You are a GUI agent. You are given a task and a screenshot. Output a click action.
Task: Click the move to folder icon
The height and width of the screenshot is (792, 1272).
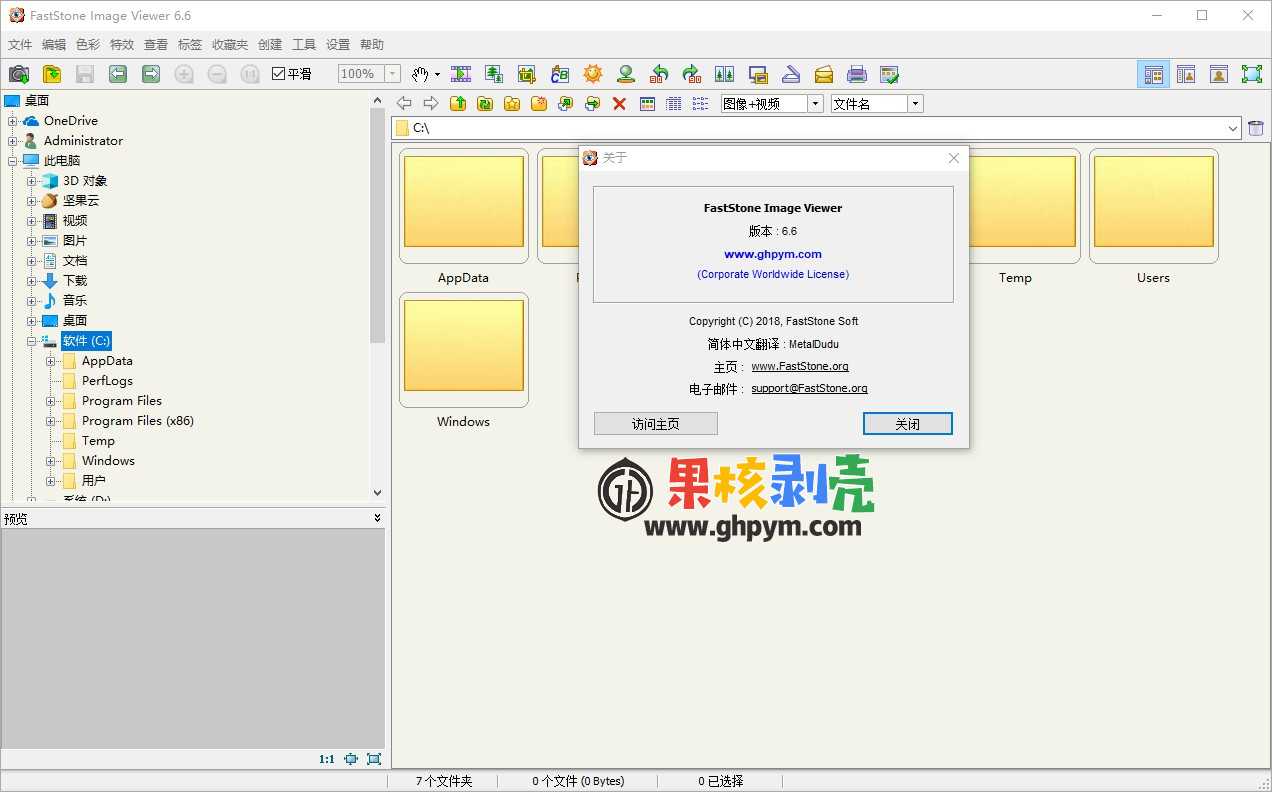[593, 104]
